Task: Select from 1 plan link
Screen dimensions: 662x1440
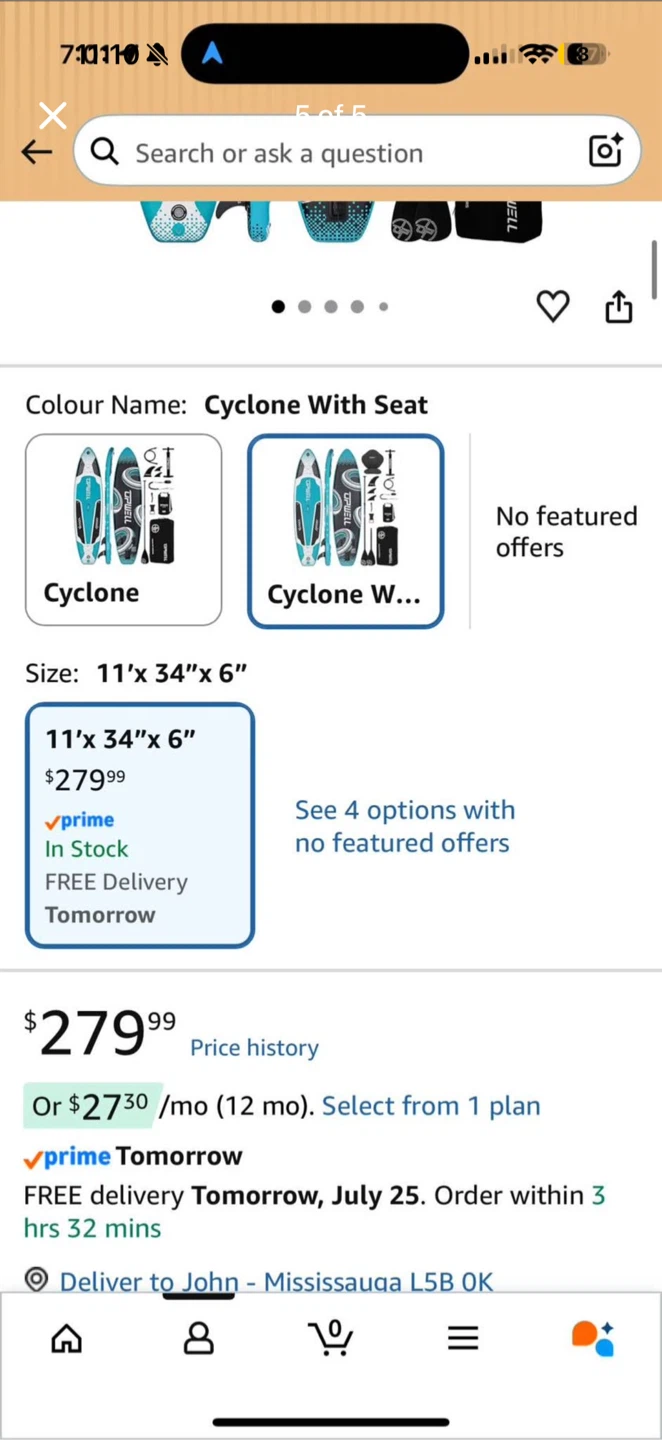Action: pyautogui.click(x=431, y=1106)
